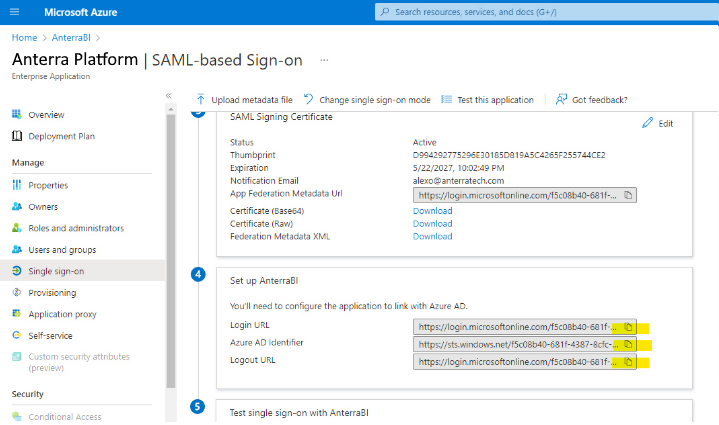Click the Conditional Access icon
The image size is (719, 425).
(x=17, y=416)
